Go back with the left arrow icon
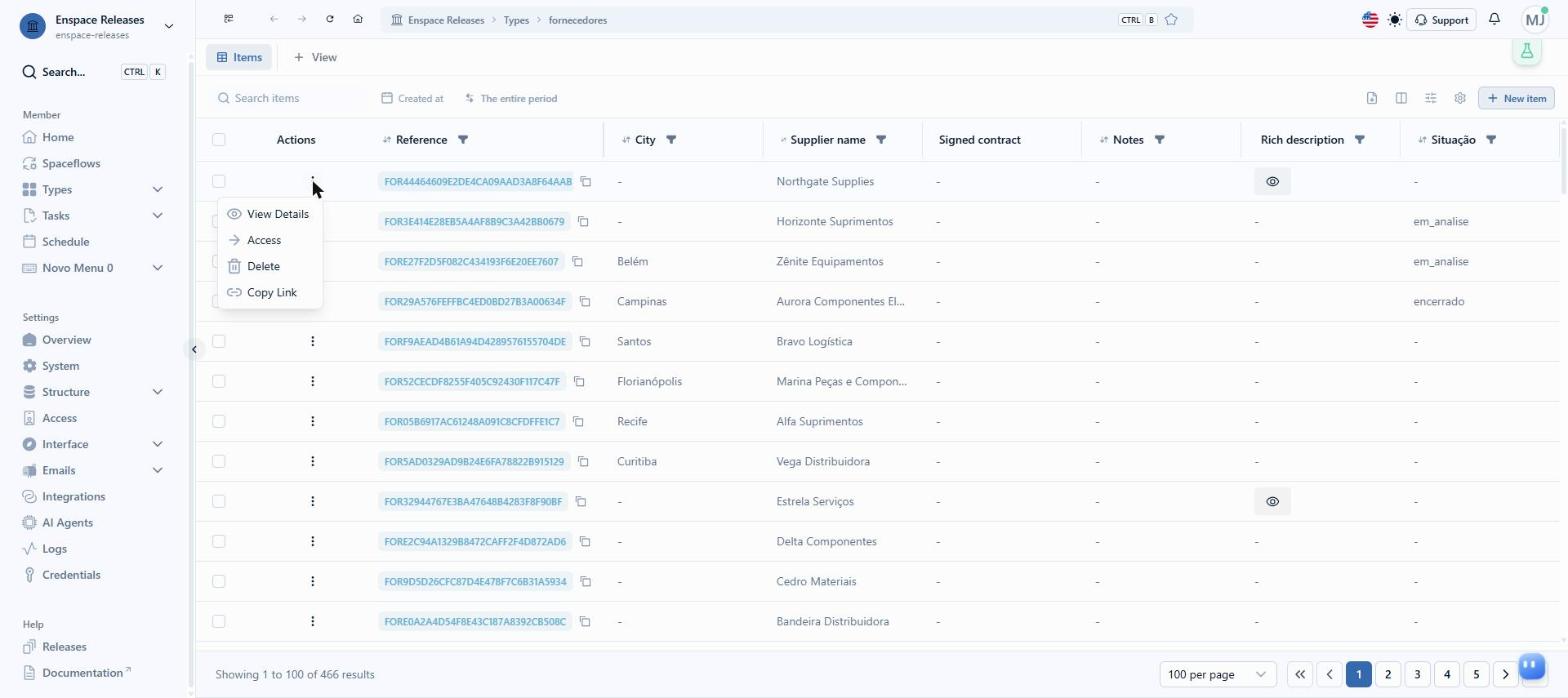 click(x=274, y=19)
